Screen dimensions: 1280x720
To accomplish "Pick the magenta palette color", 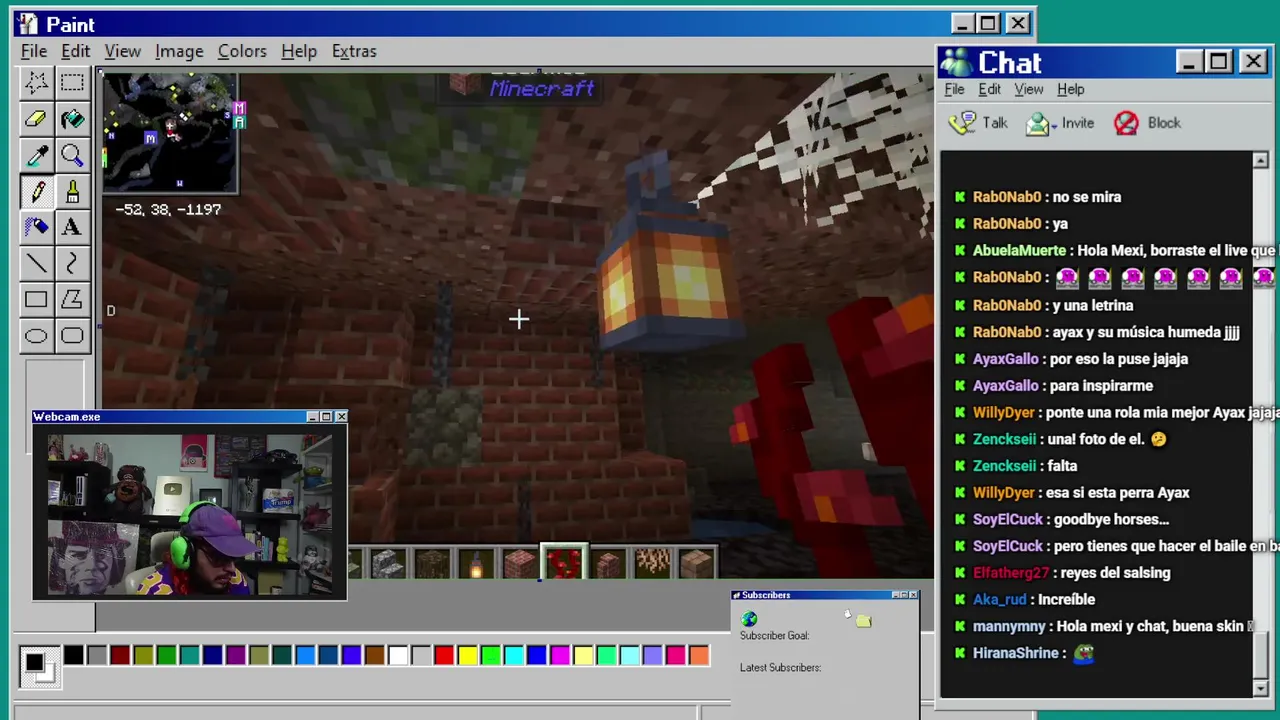I will 560,656.
